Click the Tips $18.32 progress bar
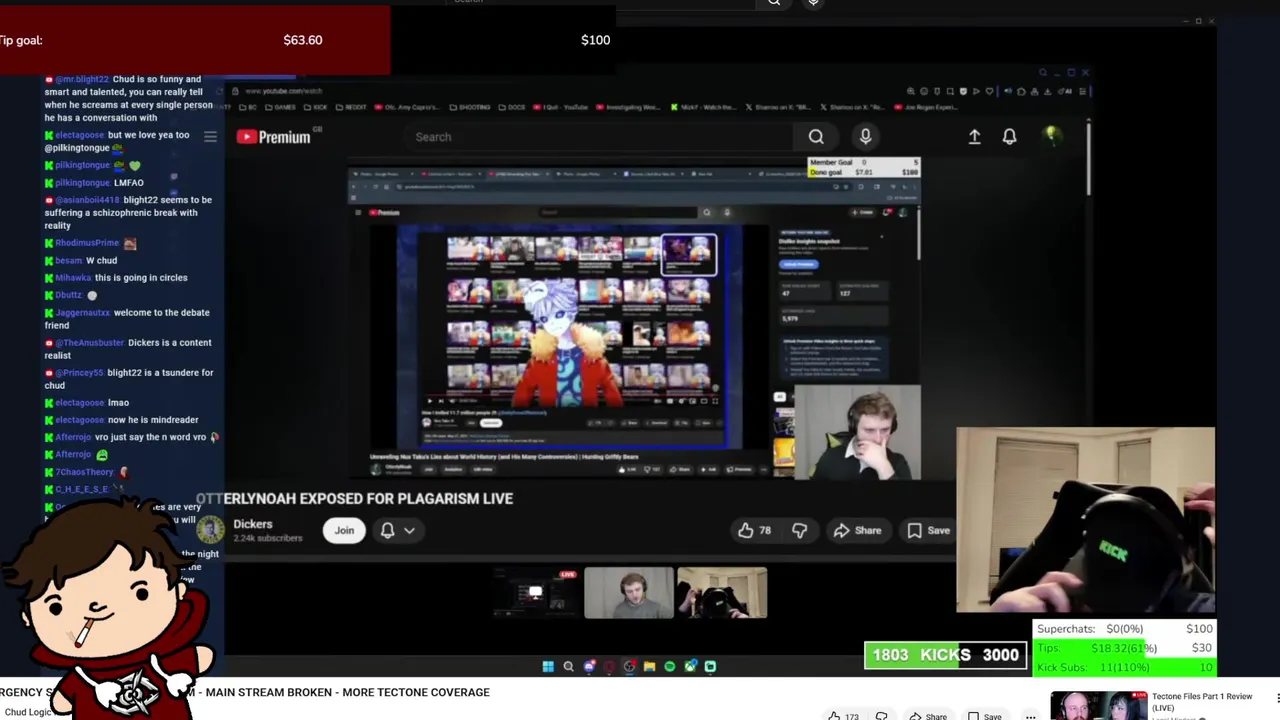The image size is (1280, 720). [x=1125, y=648]
